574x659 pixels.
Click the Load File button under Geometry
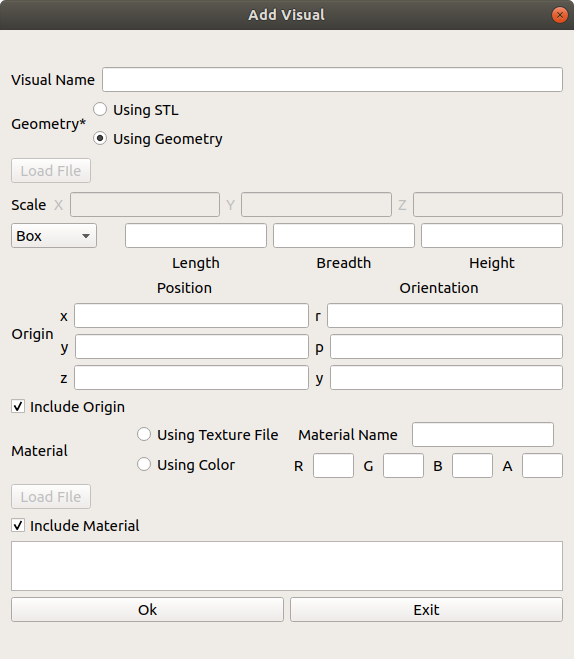click(51, 171)
